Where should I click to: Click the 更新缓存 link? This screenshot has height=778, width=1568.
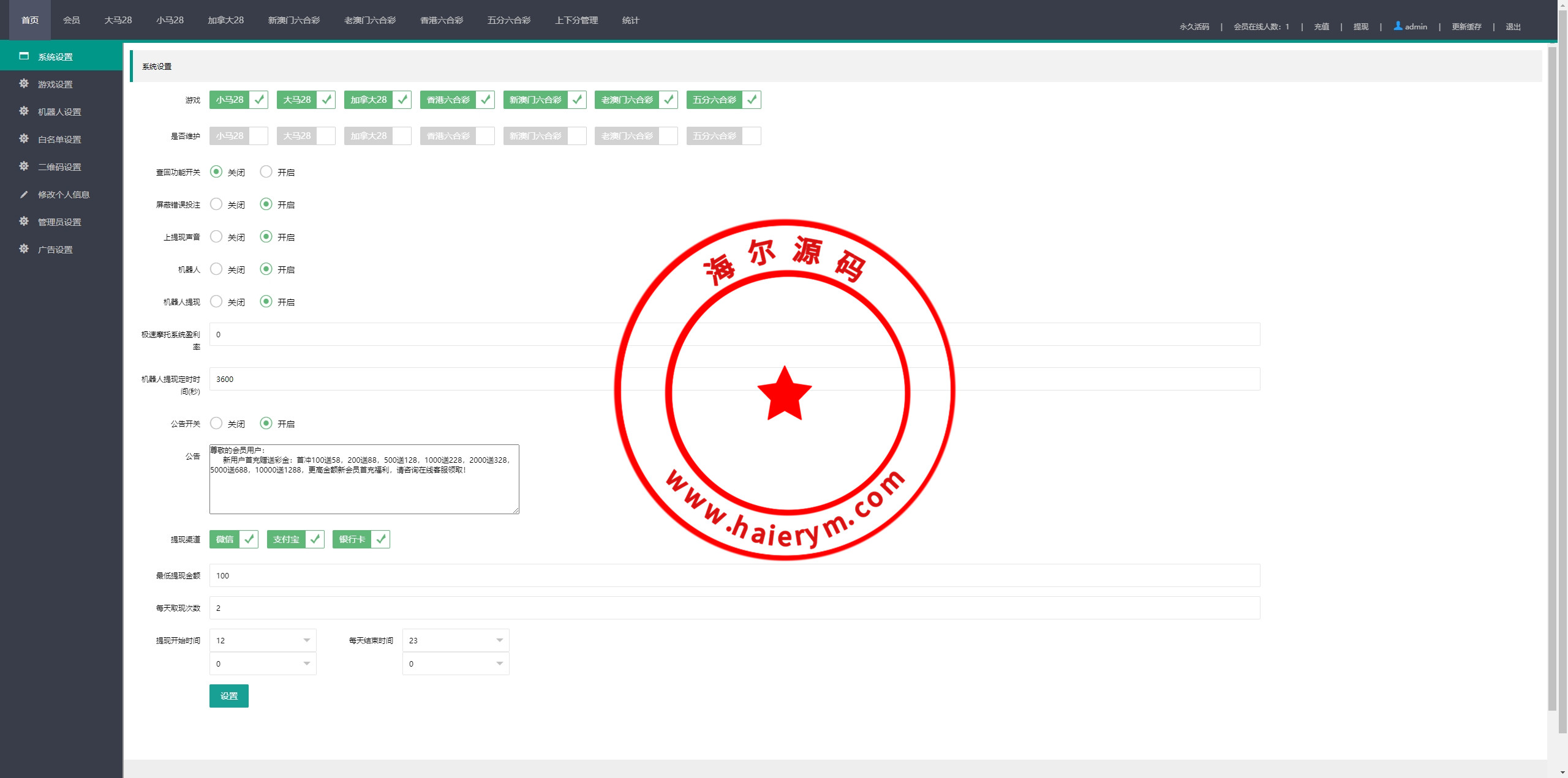1466,27
